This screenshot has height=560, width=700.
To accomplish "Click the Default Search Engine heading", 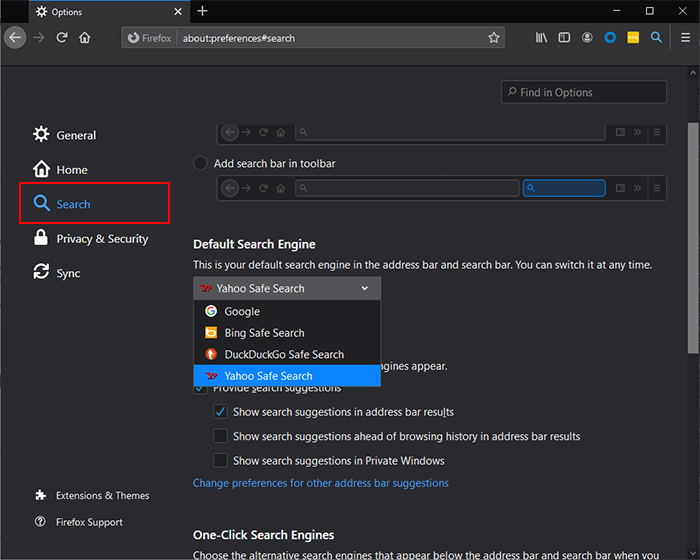I will click(x=254, y=244).
